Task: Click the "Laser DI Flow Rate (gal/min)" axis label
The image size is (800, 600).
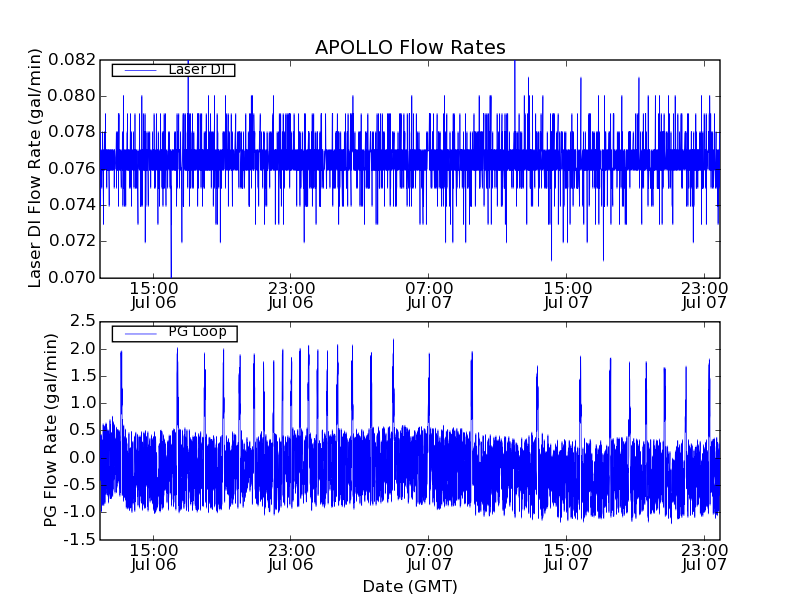Action: (x=34, y=168)
